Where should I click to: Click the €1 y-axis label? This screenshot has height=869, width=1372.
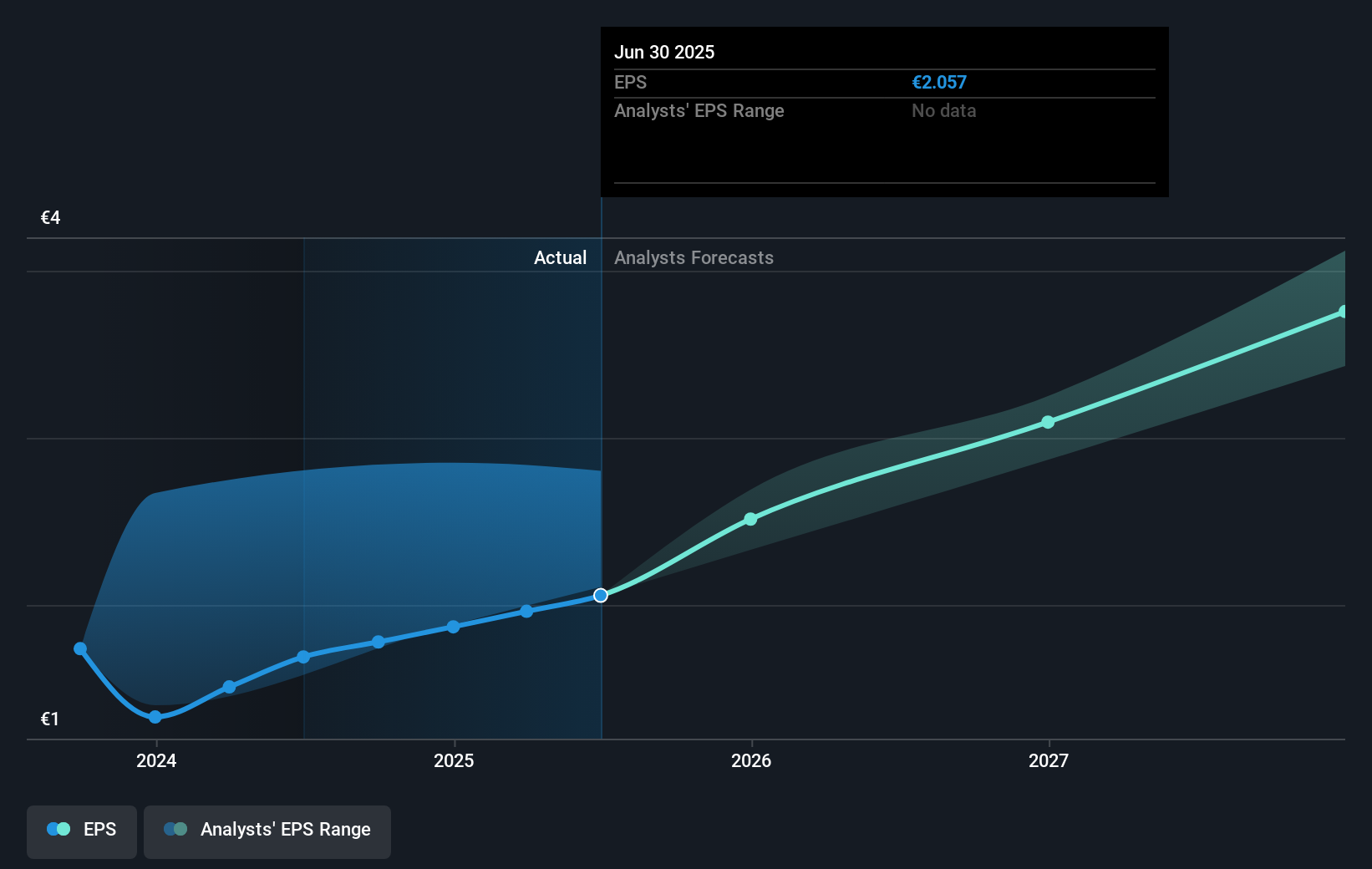[50, 719]
